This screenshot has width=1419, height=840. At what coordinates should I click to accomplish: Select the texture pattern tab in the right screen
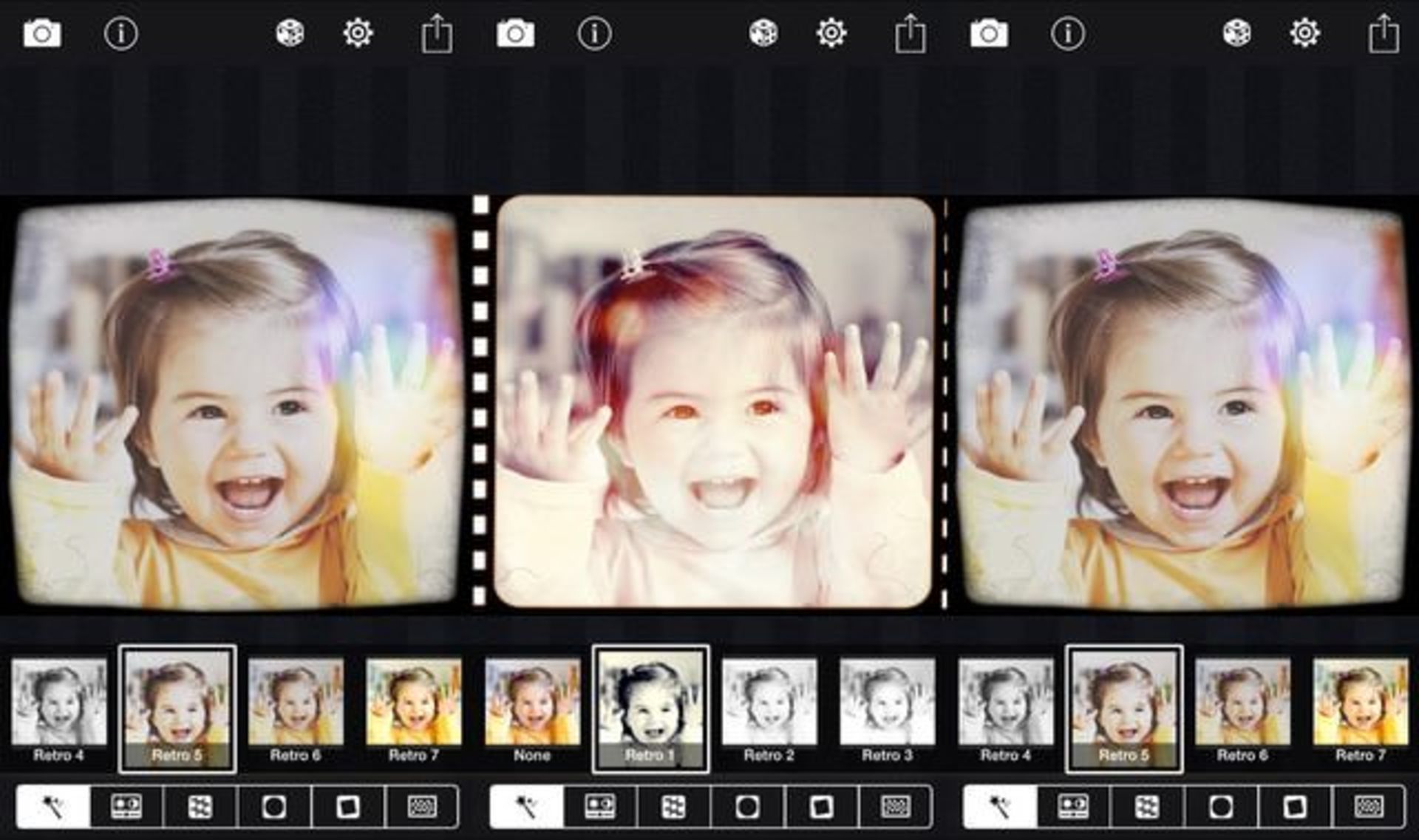(x=1148, y=807)
